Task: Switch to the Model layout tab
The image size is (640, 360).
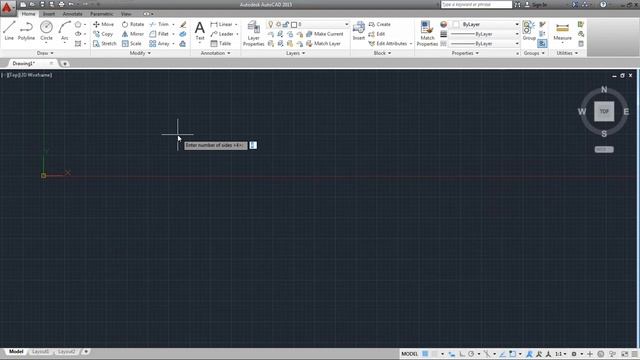Action: click(16, 351)
